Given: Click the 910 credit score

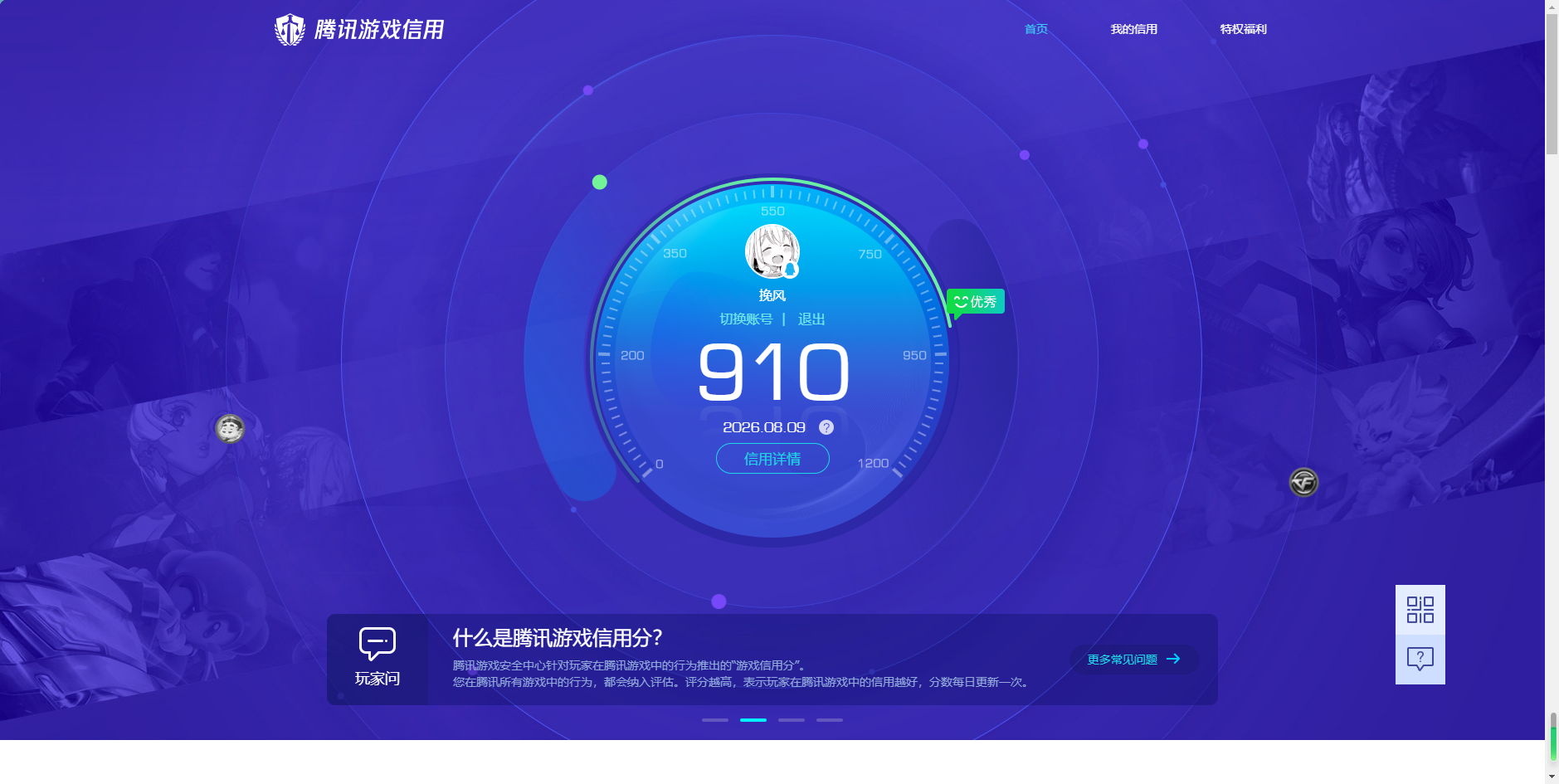Looking at the screenshot, I should (774, 373).
